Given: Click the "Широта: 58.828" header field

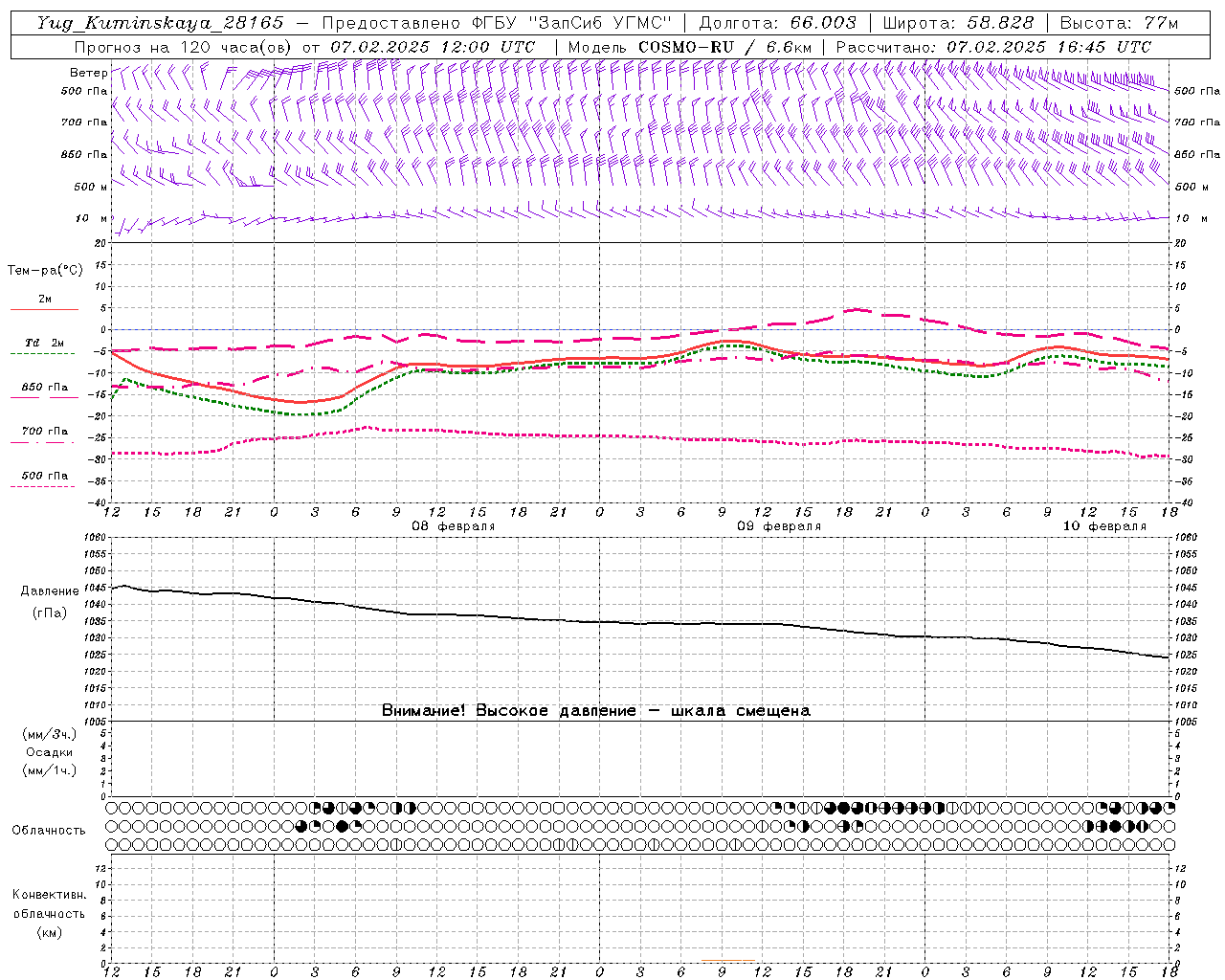Looking at the screenshot, I should pyautogui.click(x=958, y=23).
